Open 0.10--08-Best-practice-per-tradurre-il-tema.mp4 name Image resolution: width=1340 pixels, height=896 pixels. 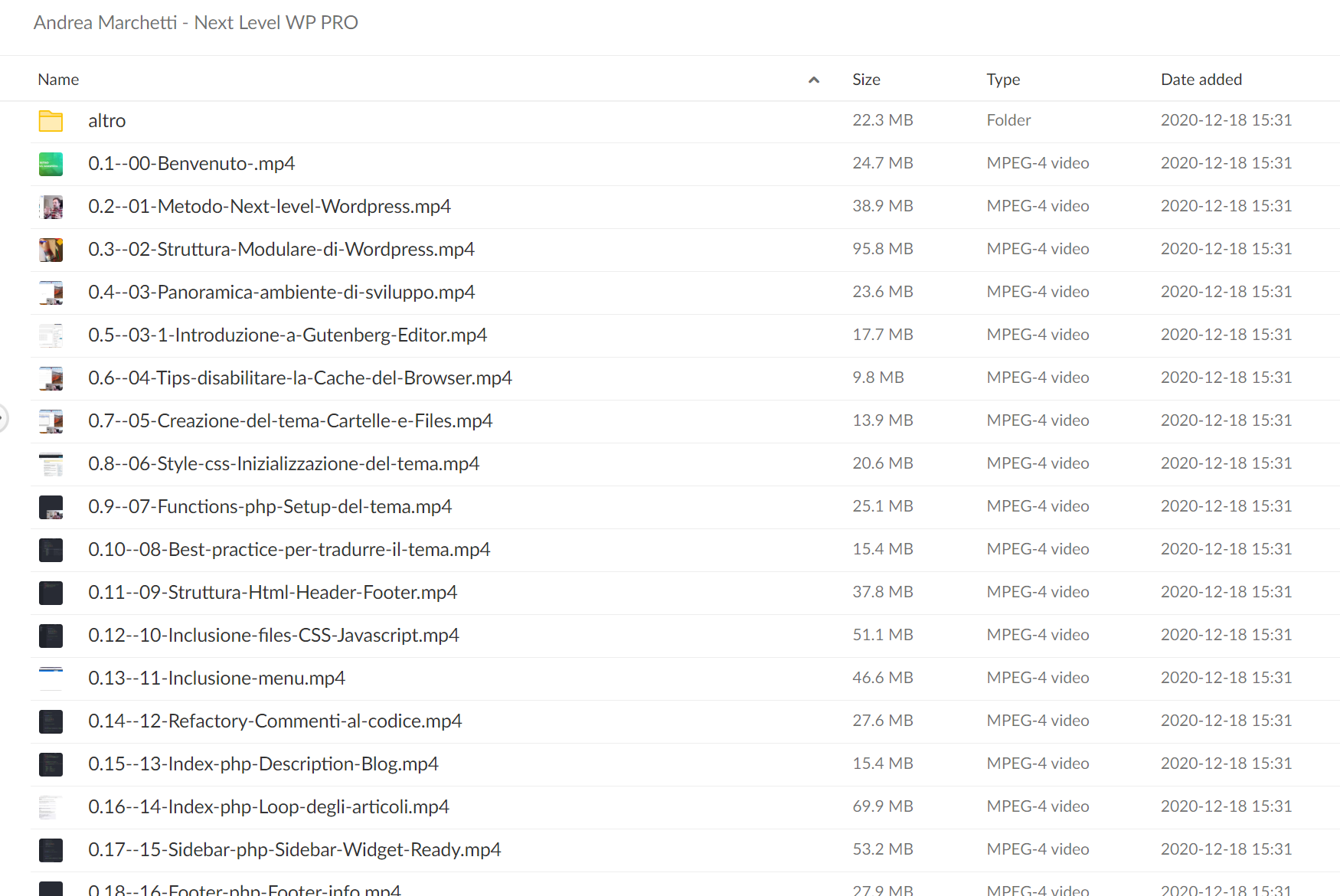tap(289, 550)
